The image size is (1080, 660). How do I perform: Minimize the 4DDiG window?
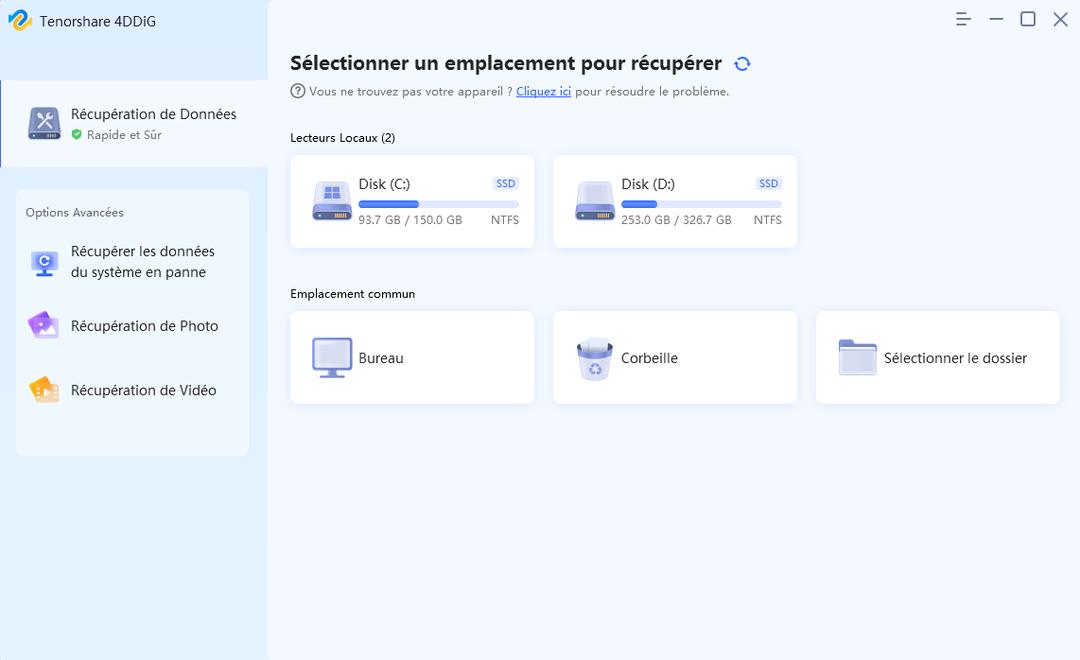tap(996, 19)
